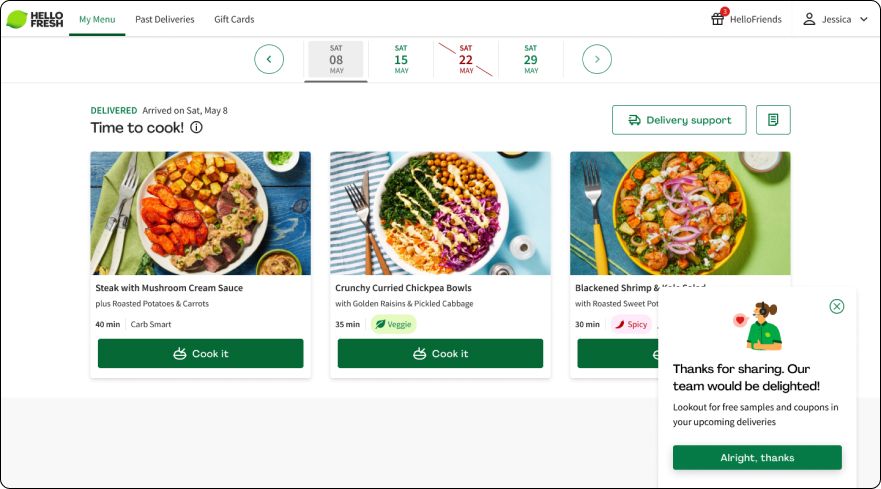Select the skipped Sat 22 May date
This screenshot has width=881, height=489.
(x=466, y=59)
